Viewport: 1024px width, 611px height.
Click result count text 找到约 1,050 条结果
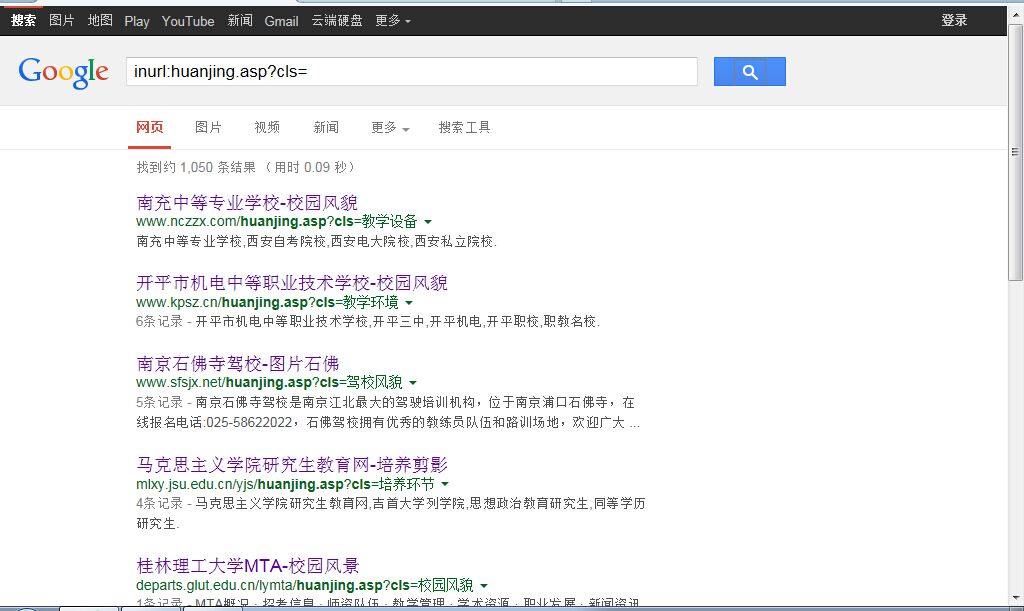[196, 167]
